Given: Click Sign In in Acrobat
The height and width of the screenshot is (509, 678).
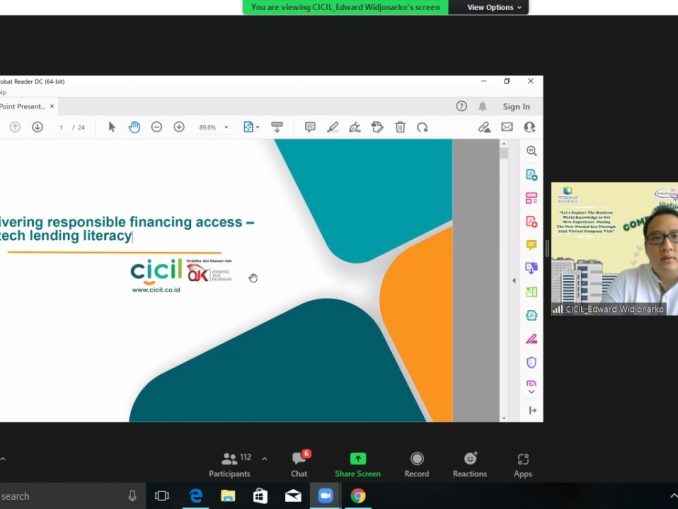Looking at the screenshot, I should [516, 107].
